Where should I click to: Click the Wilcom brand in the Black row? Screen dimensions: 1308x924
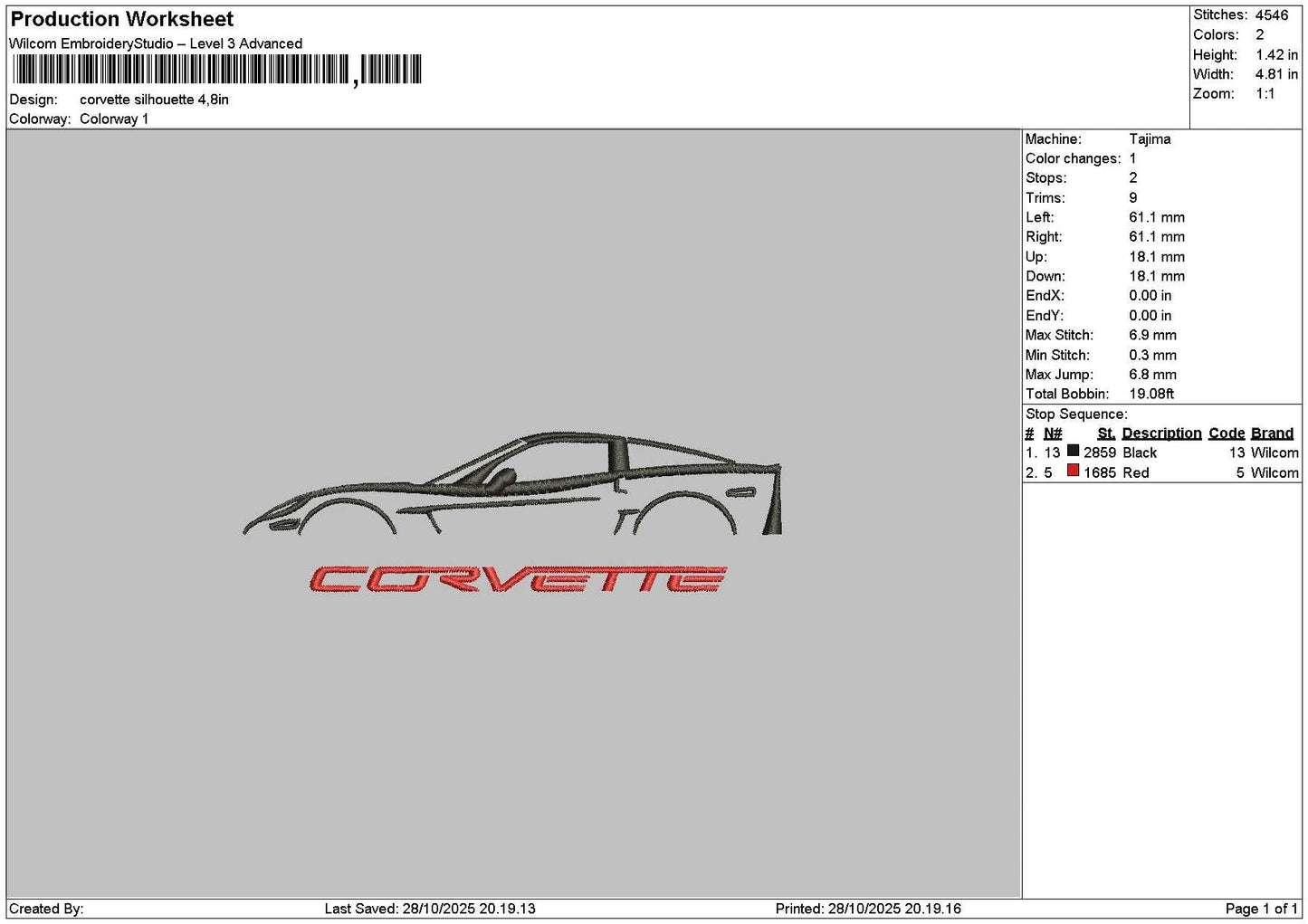(x=1275, y=452)
